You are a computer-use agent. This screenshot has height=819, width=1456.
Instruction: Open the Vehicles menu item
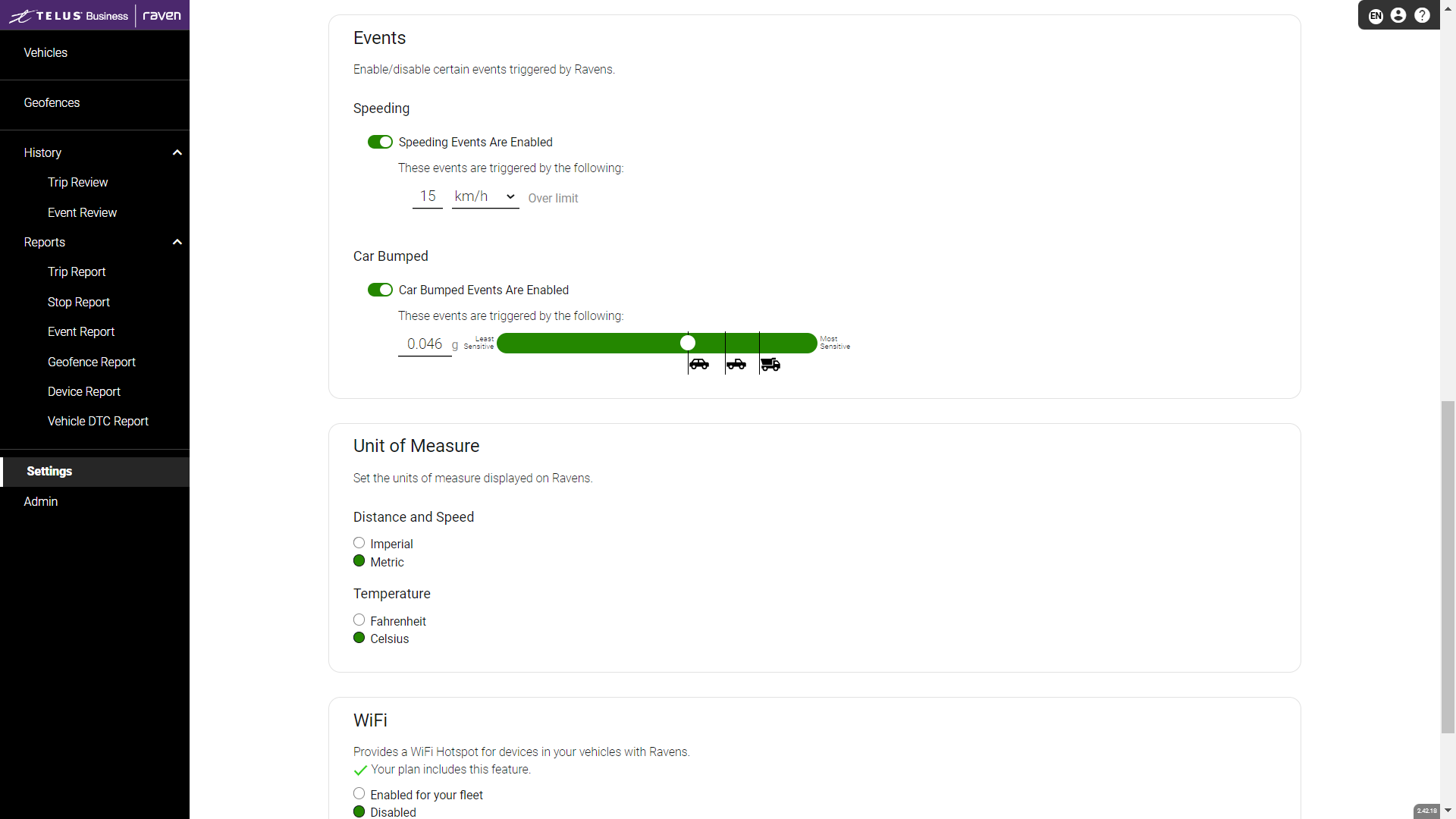(x=45, y=52)
